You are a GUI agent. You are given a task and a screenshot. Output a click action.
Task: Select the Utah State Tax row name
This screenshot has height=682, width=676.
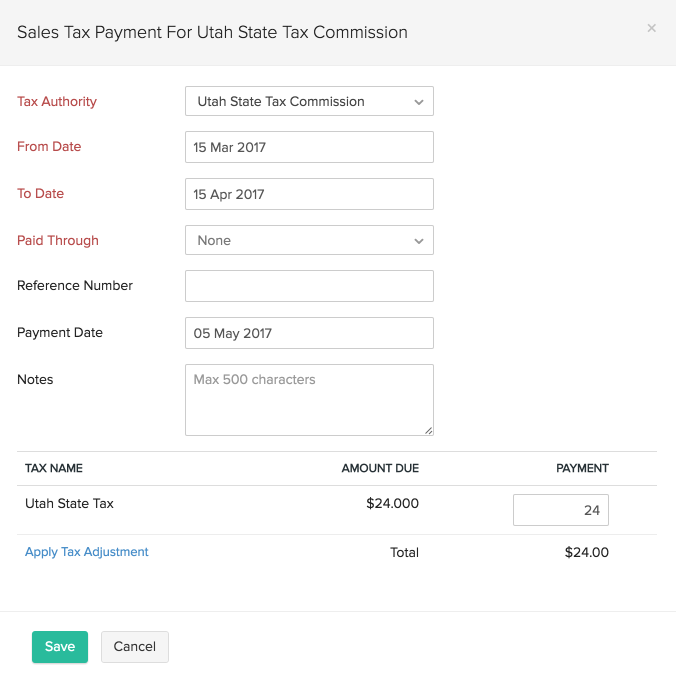click(x=69, y=504)
